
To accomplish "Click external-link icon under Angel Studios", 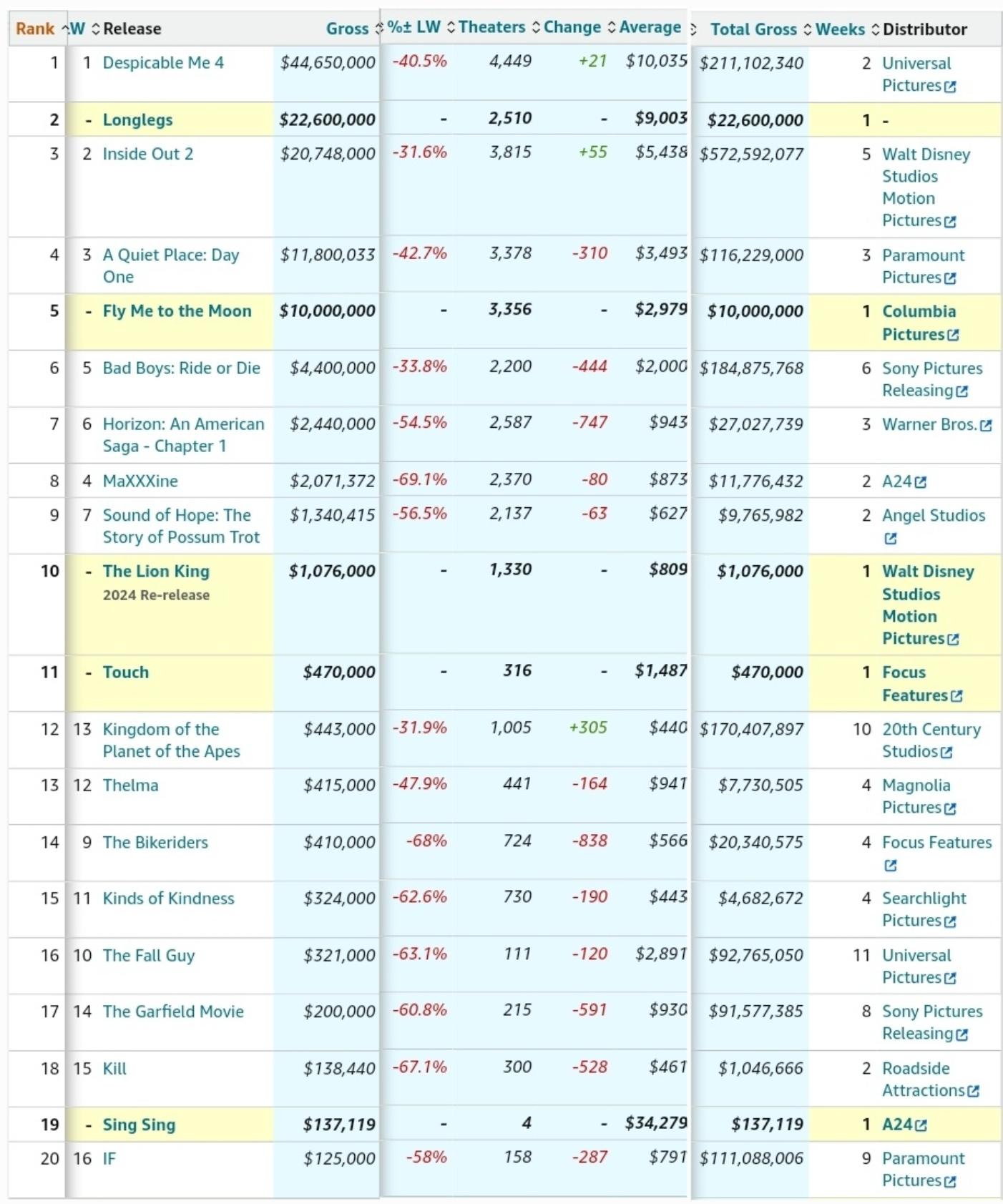I will pos(890,539).
